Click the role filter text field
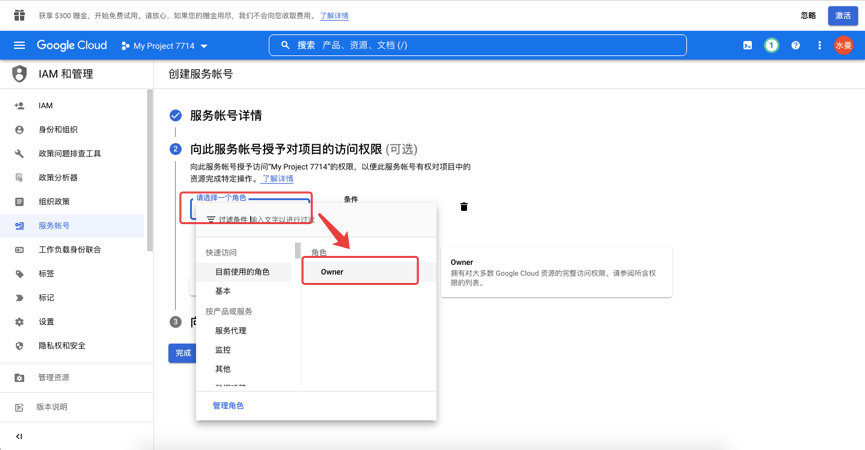Screen dimensions: 865x450 pyautogui.click(x=281, y=219)
